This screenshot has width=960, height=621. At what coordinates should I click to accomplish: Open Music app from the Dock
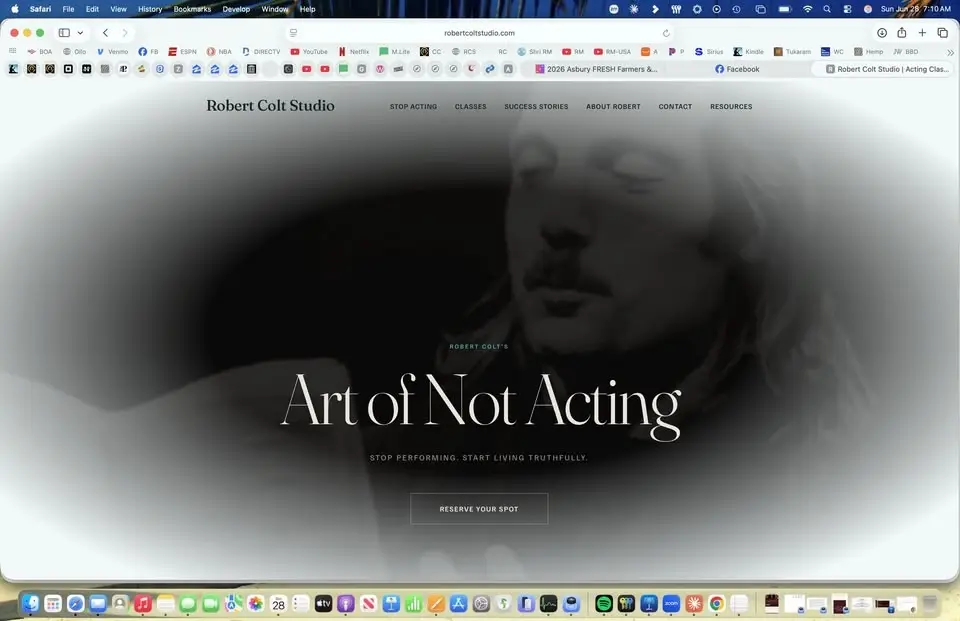pos(143,604)
